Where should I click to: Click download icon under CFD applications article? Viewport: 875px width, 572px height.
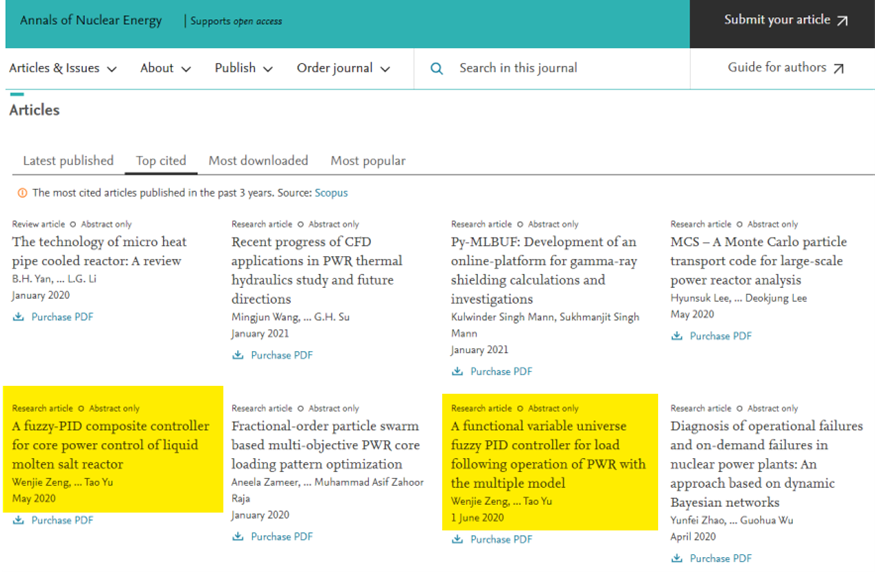pos(238,355)
